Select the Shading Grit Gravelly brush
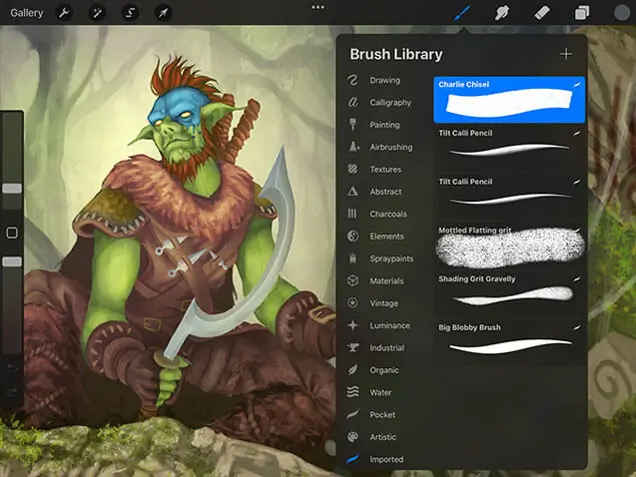636x477 pixels. point(509,294)
